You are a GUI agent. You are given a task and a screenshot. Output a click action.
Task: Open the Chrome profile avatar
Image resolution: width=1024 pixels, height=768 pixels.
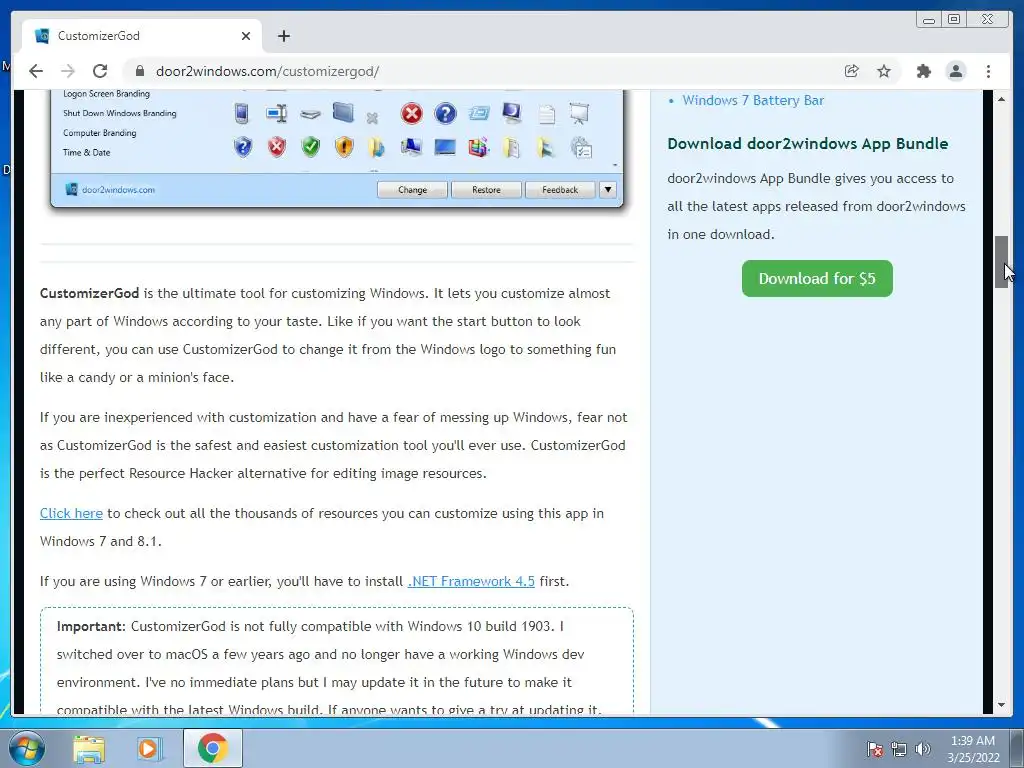[x=955, y=71]
